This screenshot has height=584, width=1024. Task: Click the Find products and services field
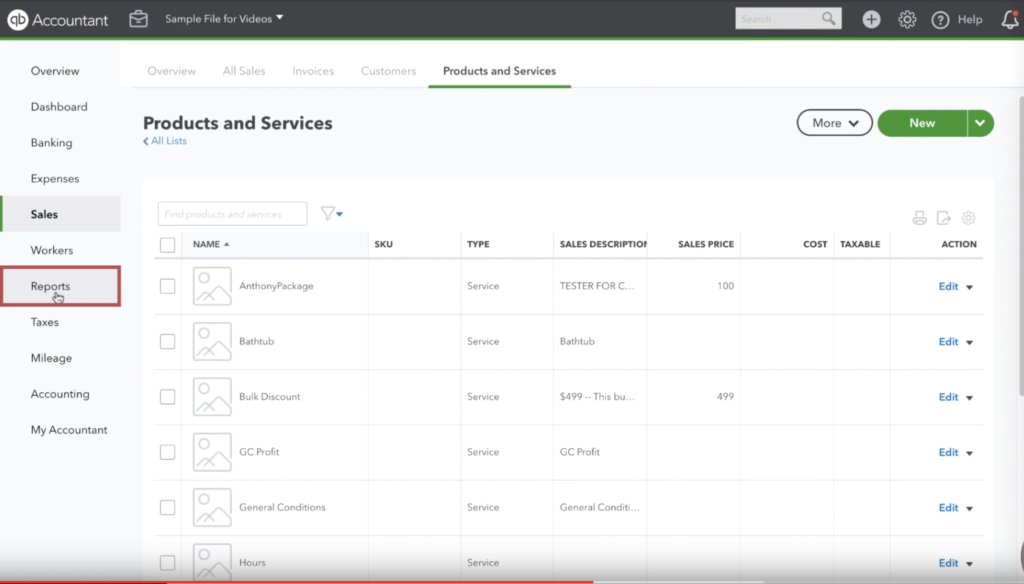(x=233, y=214)
